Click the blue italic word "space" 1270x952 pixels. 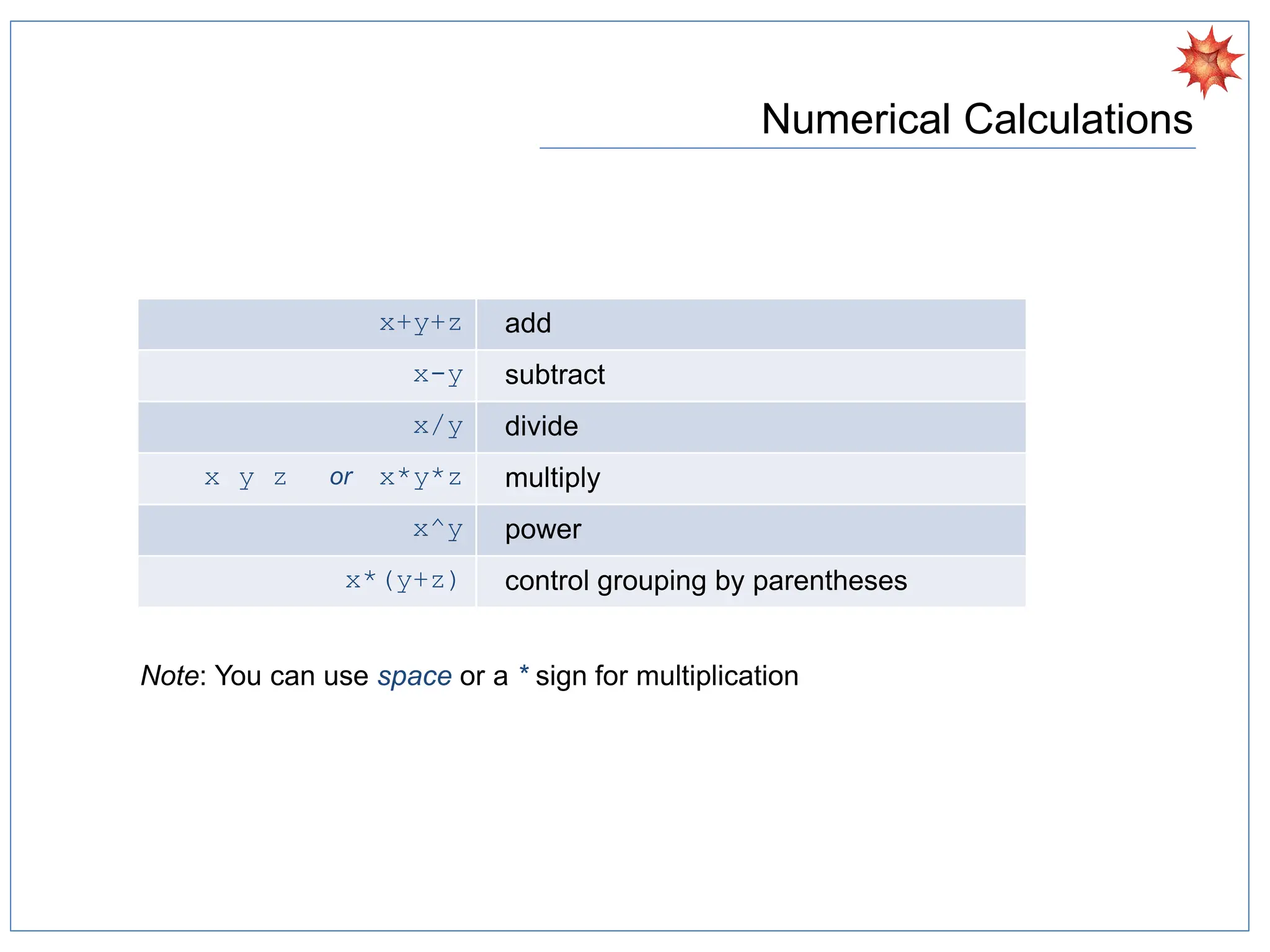tap(414, 676)
